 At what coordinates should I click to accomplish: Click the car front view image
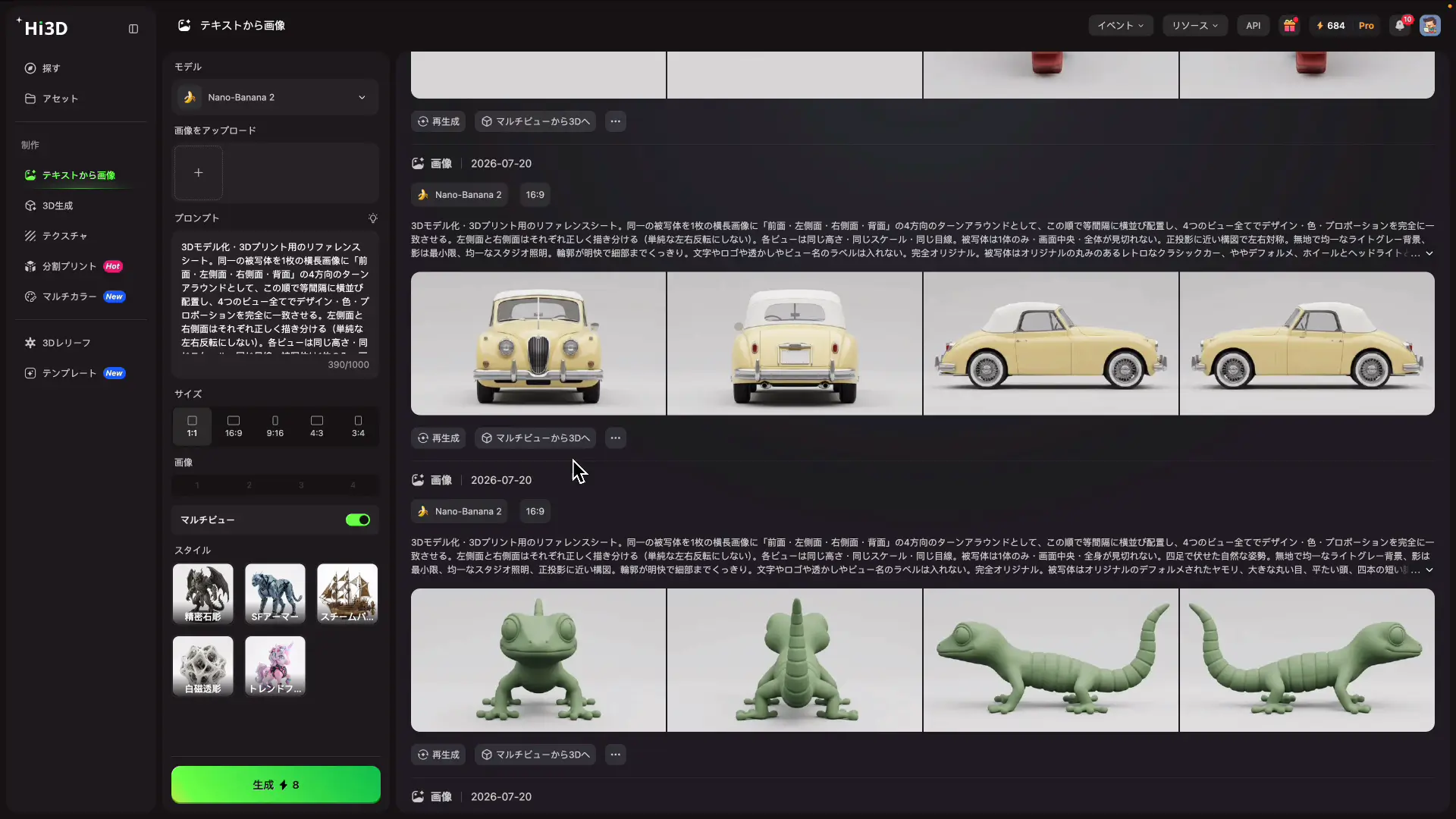coord(538,344)
